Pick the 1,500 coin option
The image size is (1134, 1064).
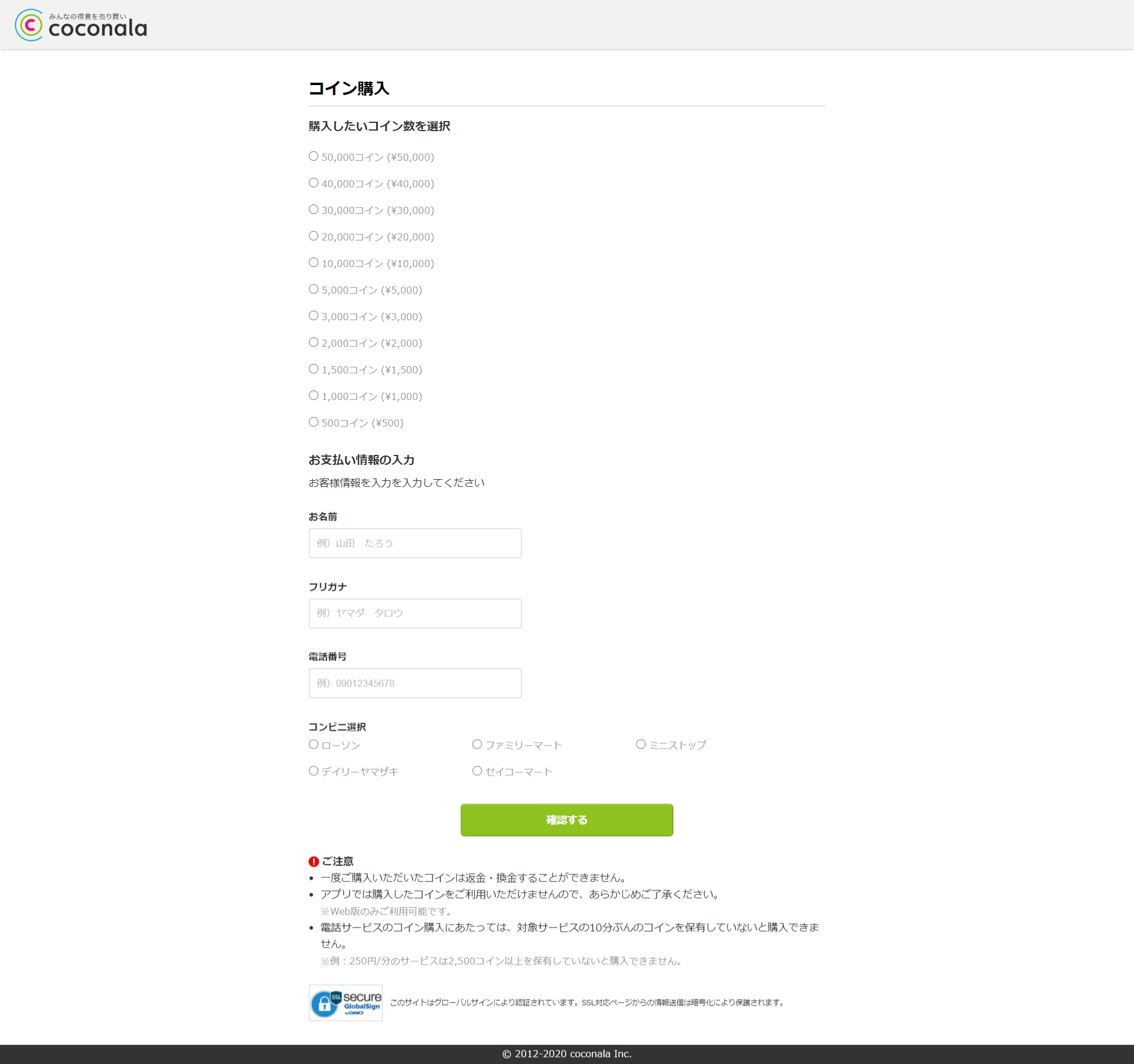314,369
